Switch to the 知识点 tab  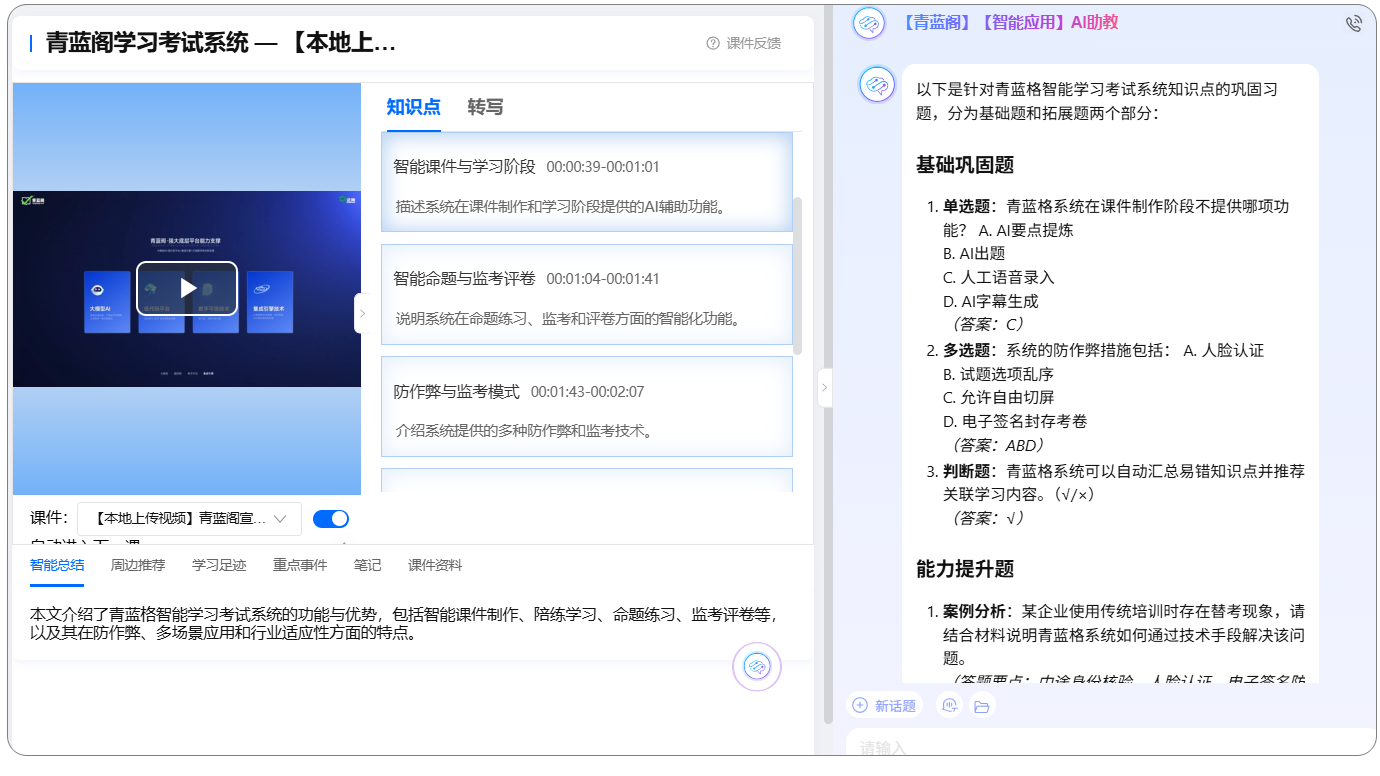click(414, 107)
